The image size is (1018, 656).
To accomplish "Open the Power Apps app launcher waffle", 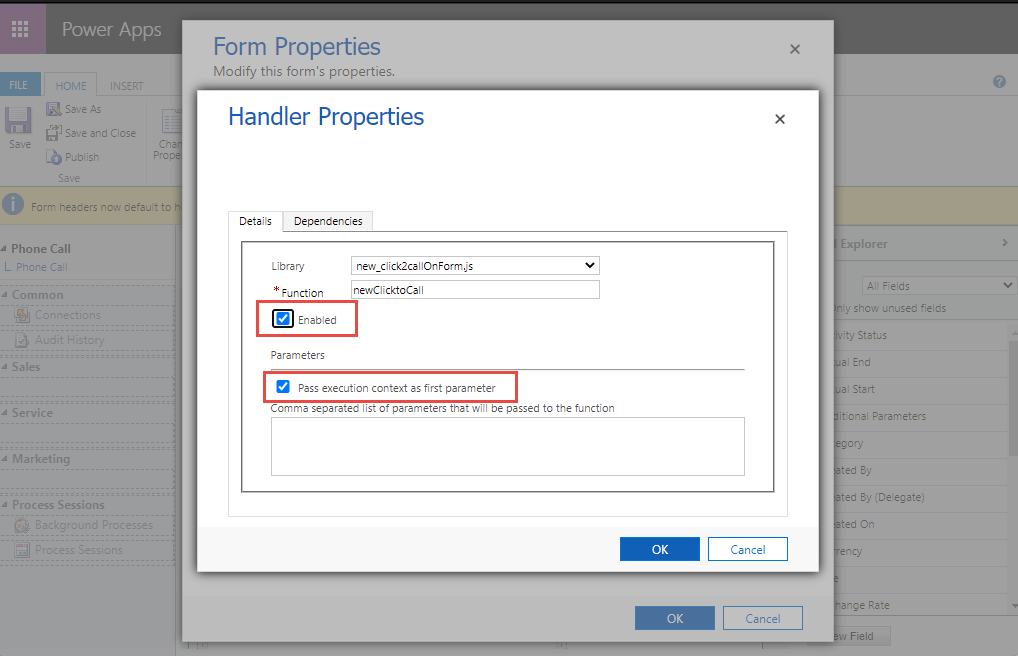I will coord(21,28).
